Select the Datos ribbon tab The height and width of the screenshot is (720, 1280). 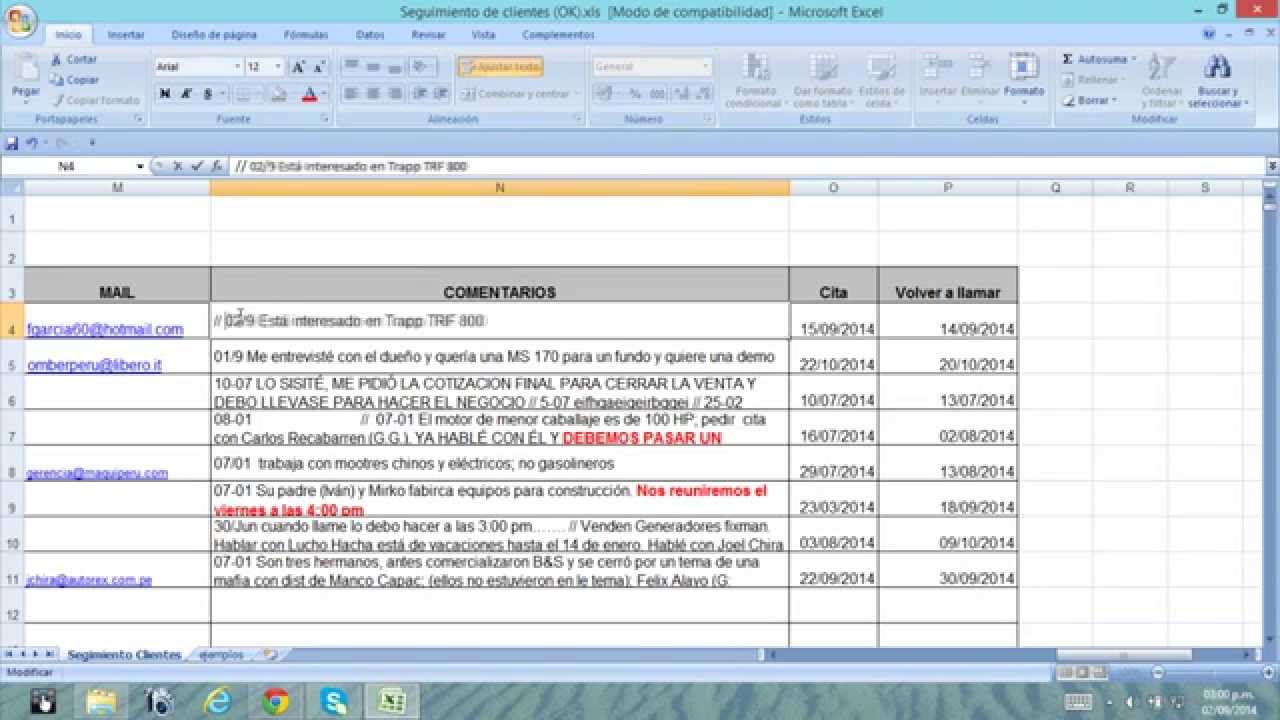coord(370,34)
